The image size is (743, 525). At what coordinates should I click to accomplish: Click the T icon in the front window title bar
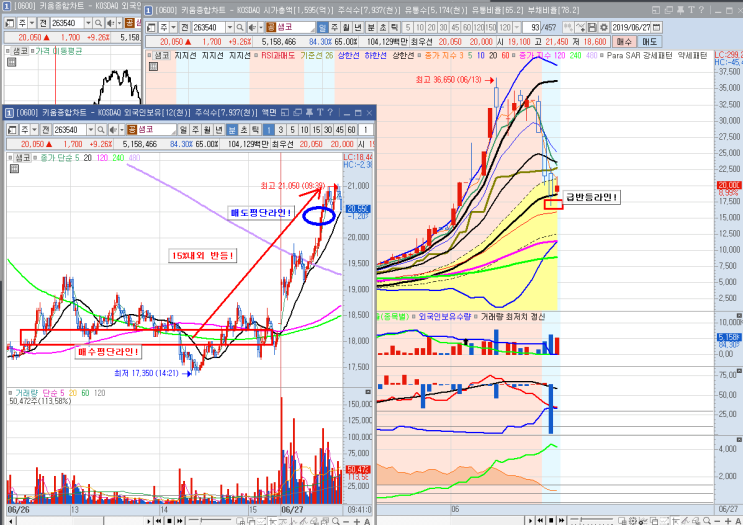[320, 112]
